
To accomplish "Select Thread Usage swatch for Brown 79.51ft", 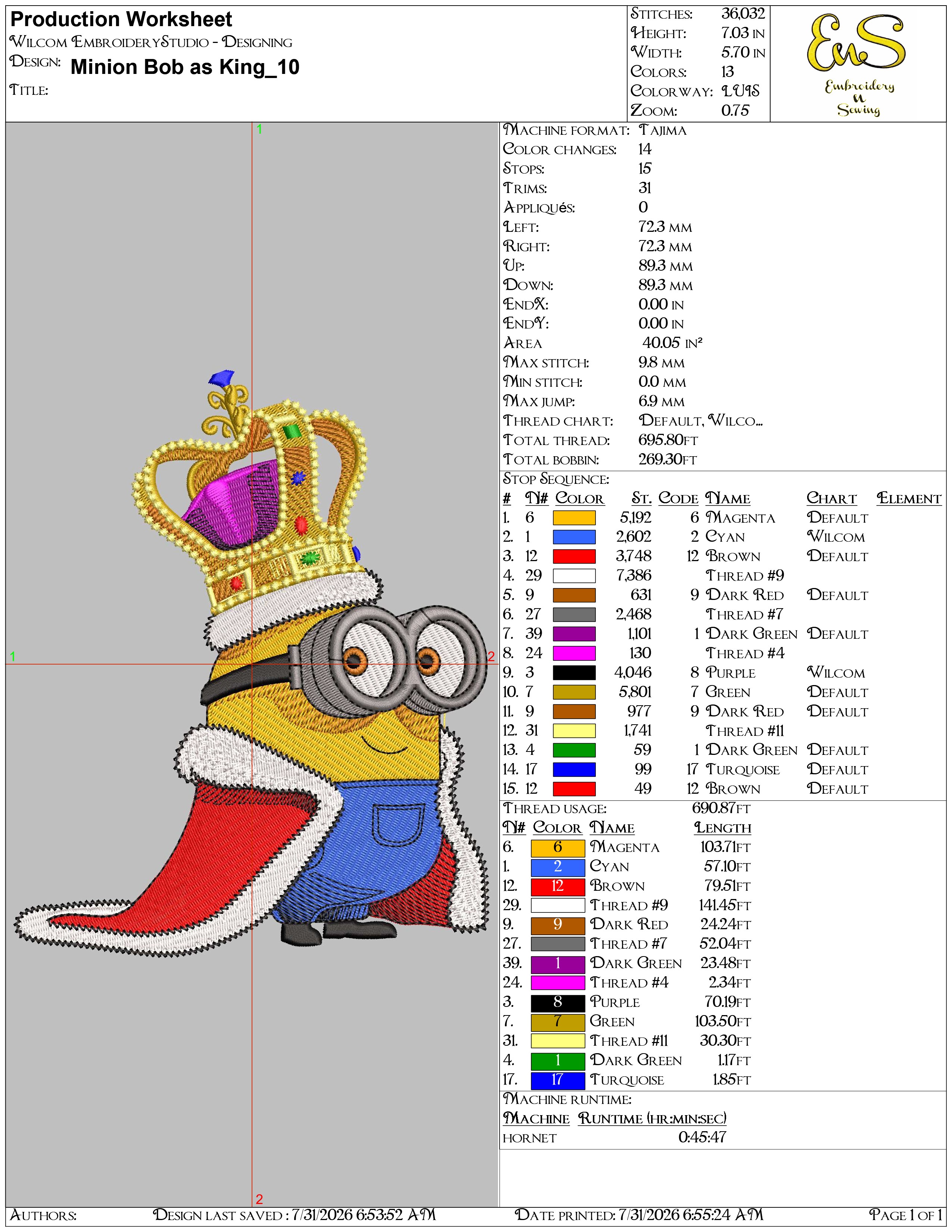I will (557, 886).
